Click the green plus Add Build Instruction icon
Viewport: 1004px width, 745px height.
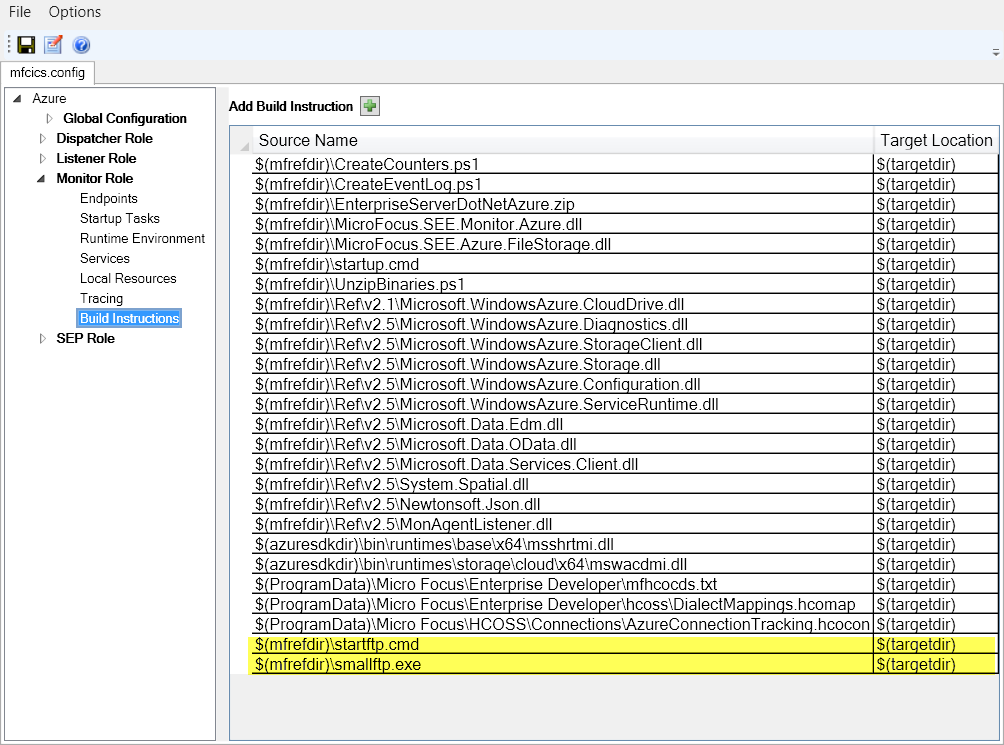[x=370, y=106]
